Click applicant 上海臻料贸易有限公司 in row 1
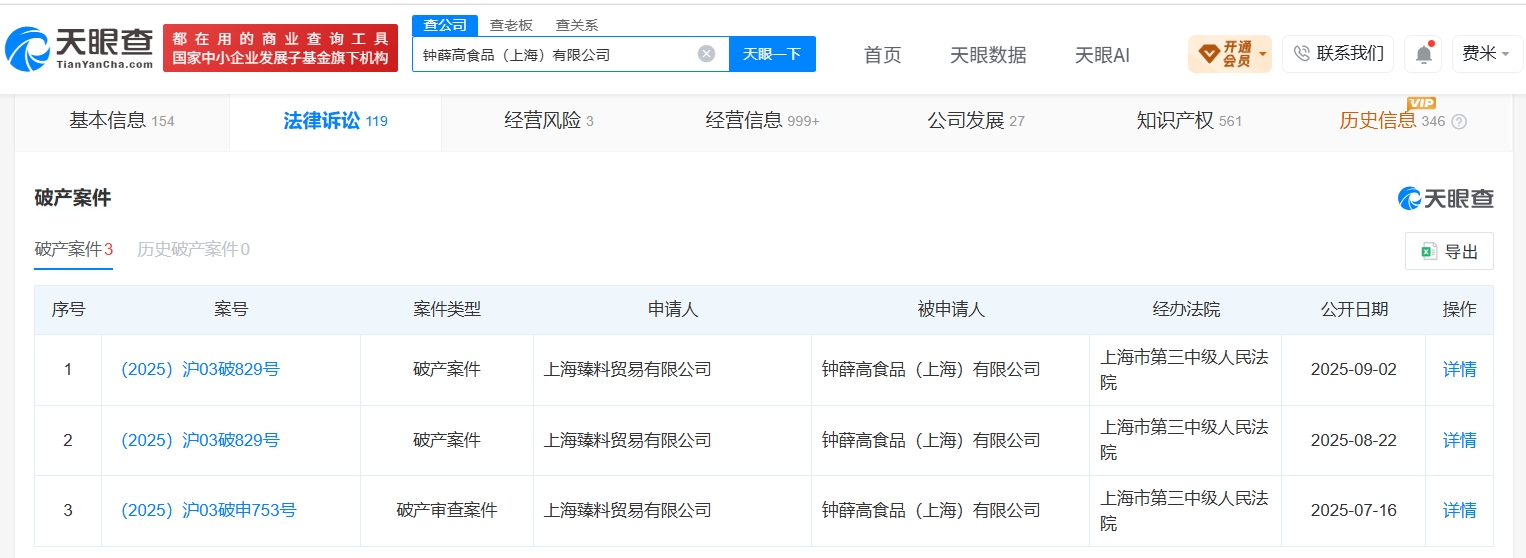 click(627, 370)
